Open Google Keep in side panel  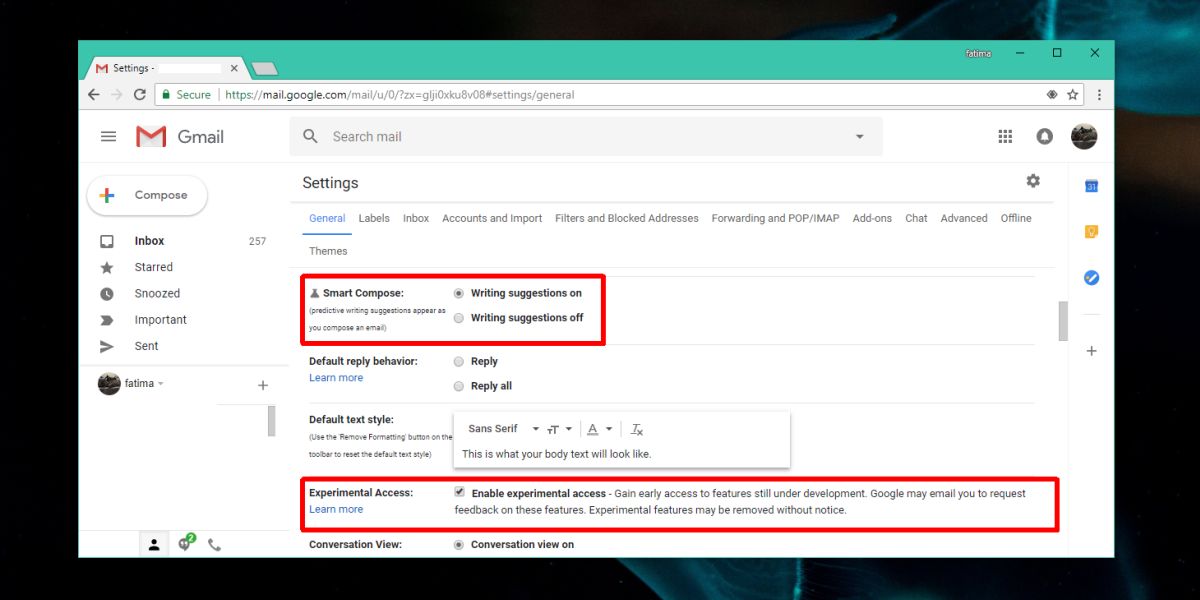[x=1091, y=232]
